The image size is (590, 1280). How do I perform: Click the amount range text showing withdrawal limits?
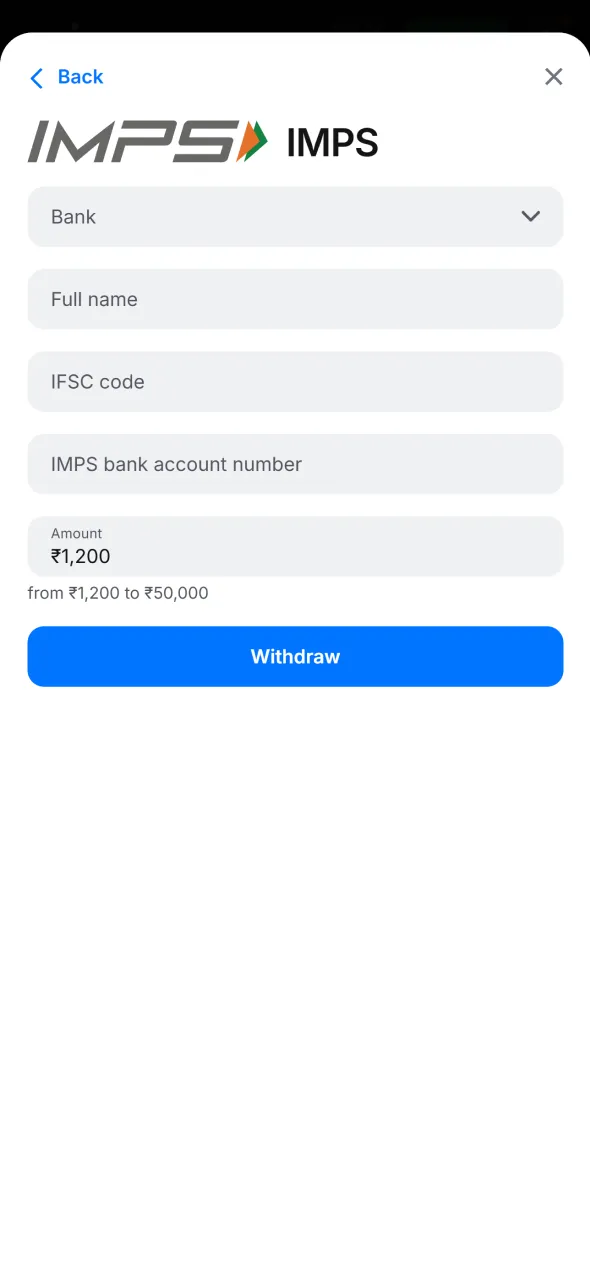click(x=117, y=592)
